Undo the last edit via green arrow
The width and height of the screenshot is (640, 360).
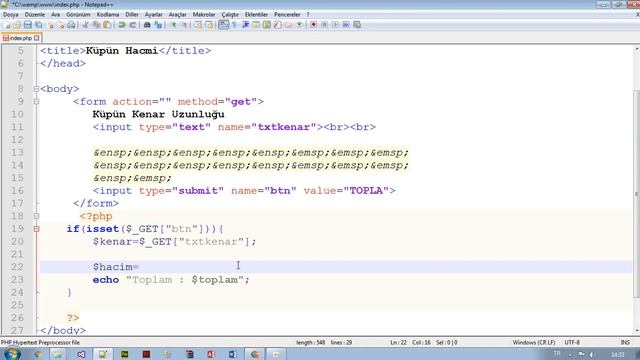tap(122, 25)
